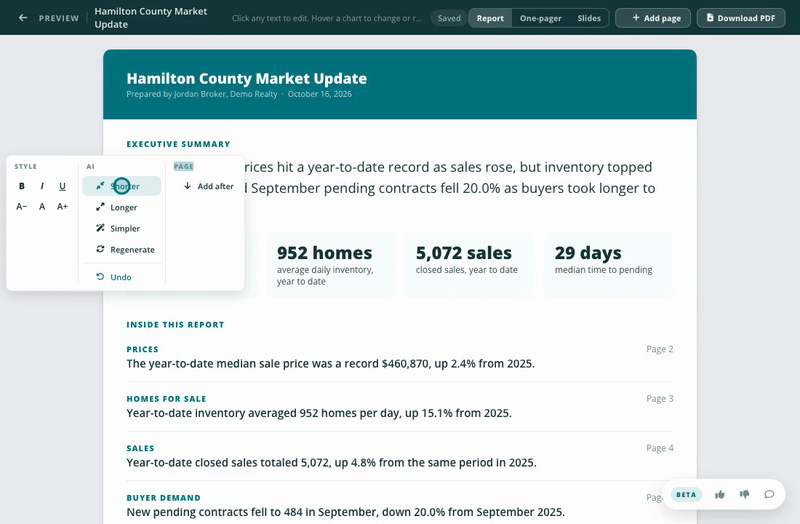Apply Underline formatting in Style panel
The width and height of the screenshot is (800, 524).
pos(62,186)
